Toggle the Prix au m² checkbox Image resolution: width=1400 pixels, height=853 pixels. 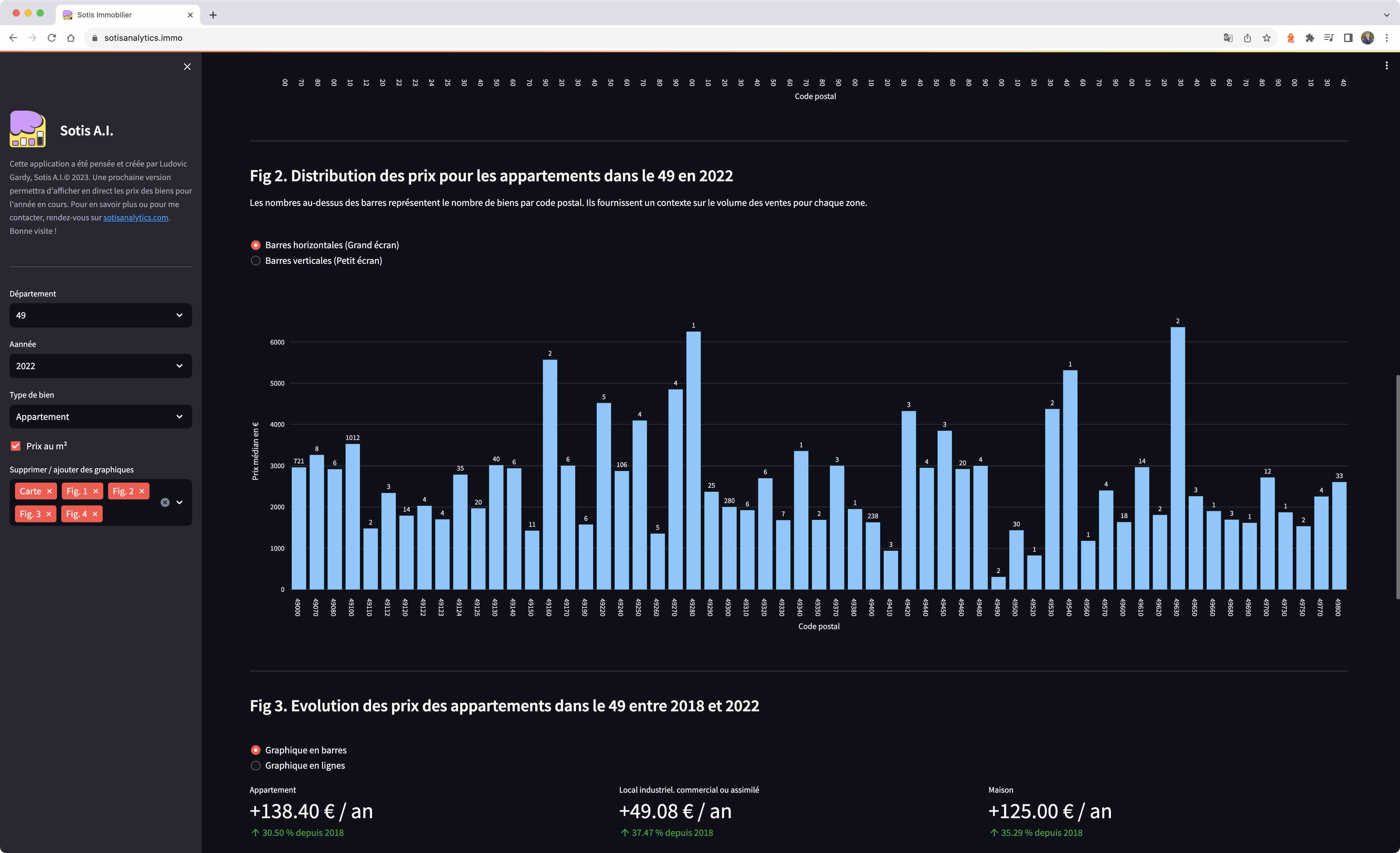pyautogui.click(x=16, y=446)
